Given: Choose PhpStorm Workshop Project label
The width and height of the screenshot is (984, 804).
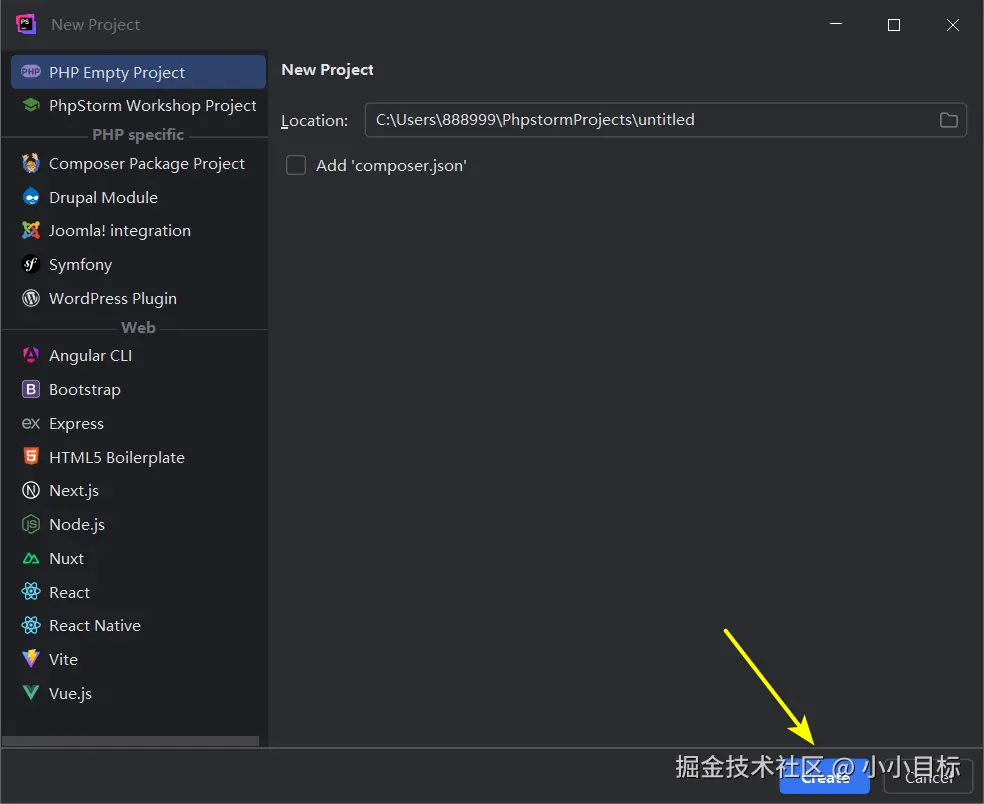Looking at the screenshot, I should pyautogui.click(x=152, y=105).
